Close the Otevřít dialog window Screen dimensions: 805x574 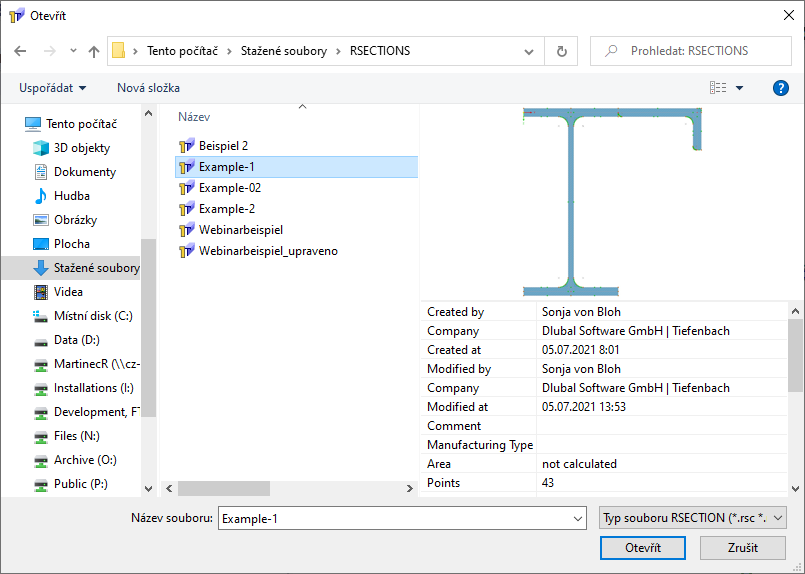[x=789, y=15]
